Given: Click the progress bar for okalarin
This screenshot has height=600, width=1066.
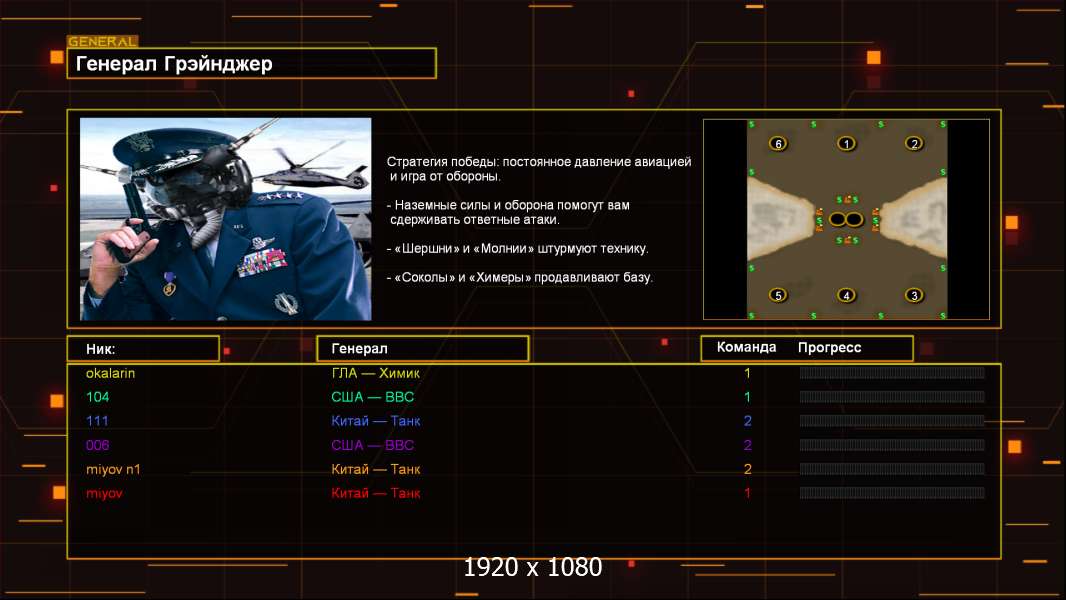Looking at the screenshot, I should click(892, 373).
